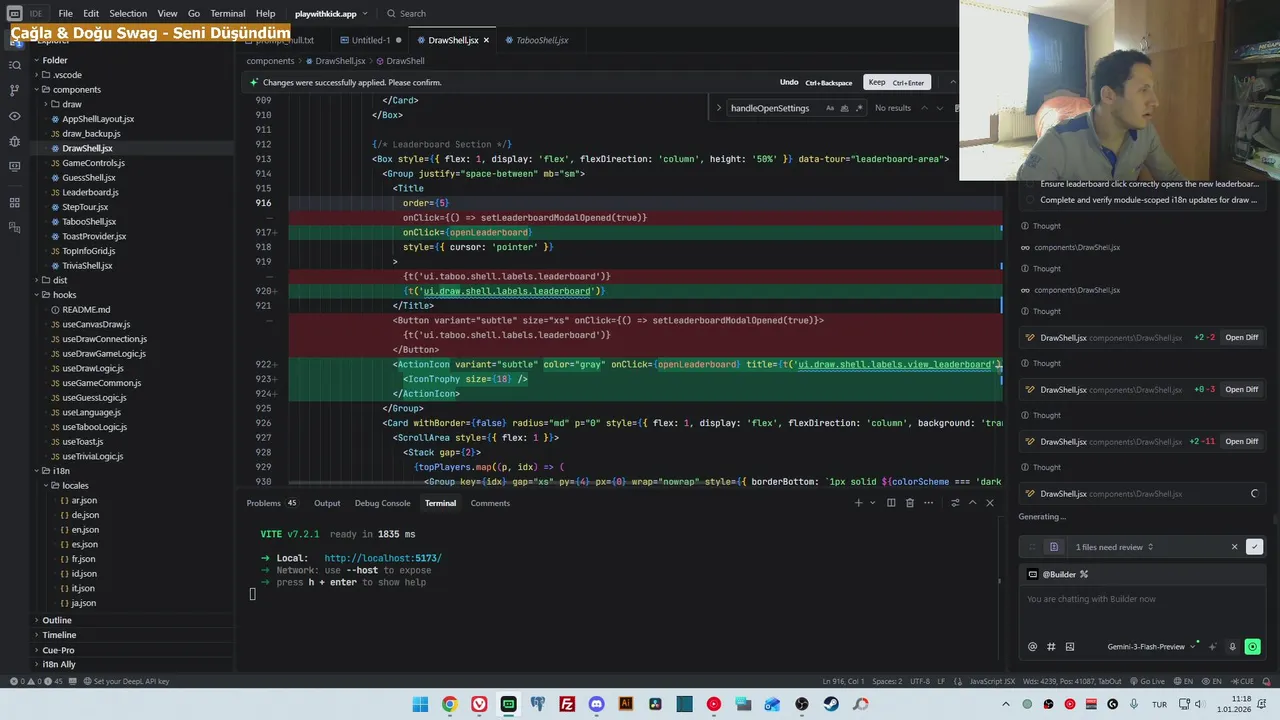Close the DrawShell.jsx editor tab
Screen dimensions: 1280x720
(x=486, y=40)
